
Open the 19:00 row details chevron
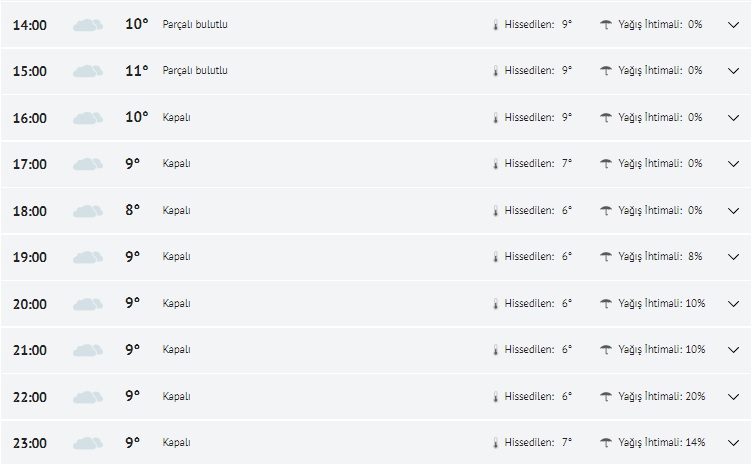(x=733, y=257)
